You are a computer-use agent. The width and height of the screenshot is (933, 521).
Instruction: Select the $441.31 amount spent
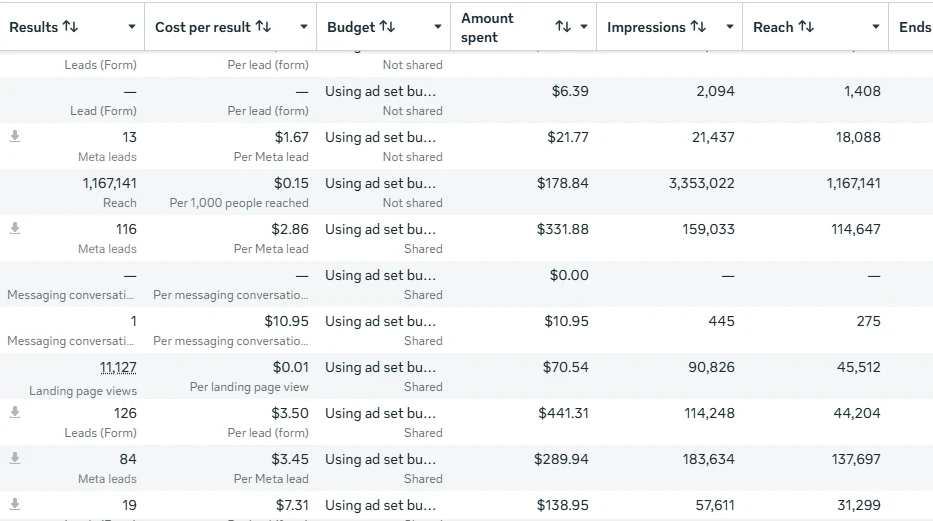[x=563, y=413]
